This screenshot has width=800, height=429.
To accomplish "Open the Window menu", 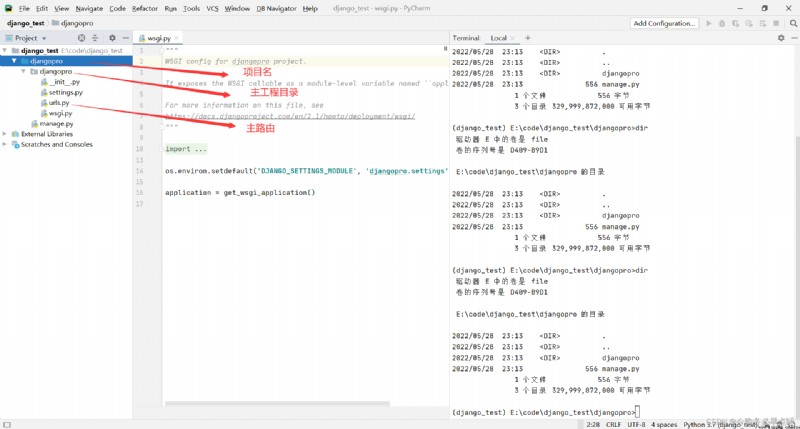I will [x=237, y=8].
